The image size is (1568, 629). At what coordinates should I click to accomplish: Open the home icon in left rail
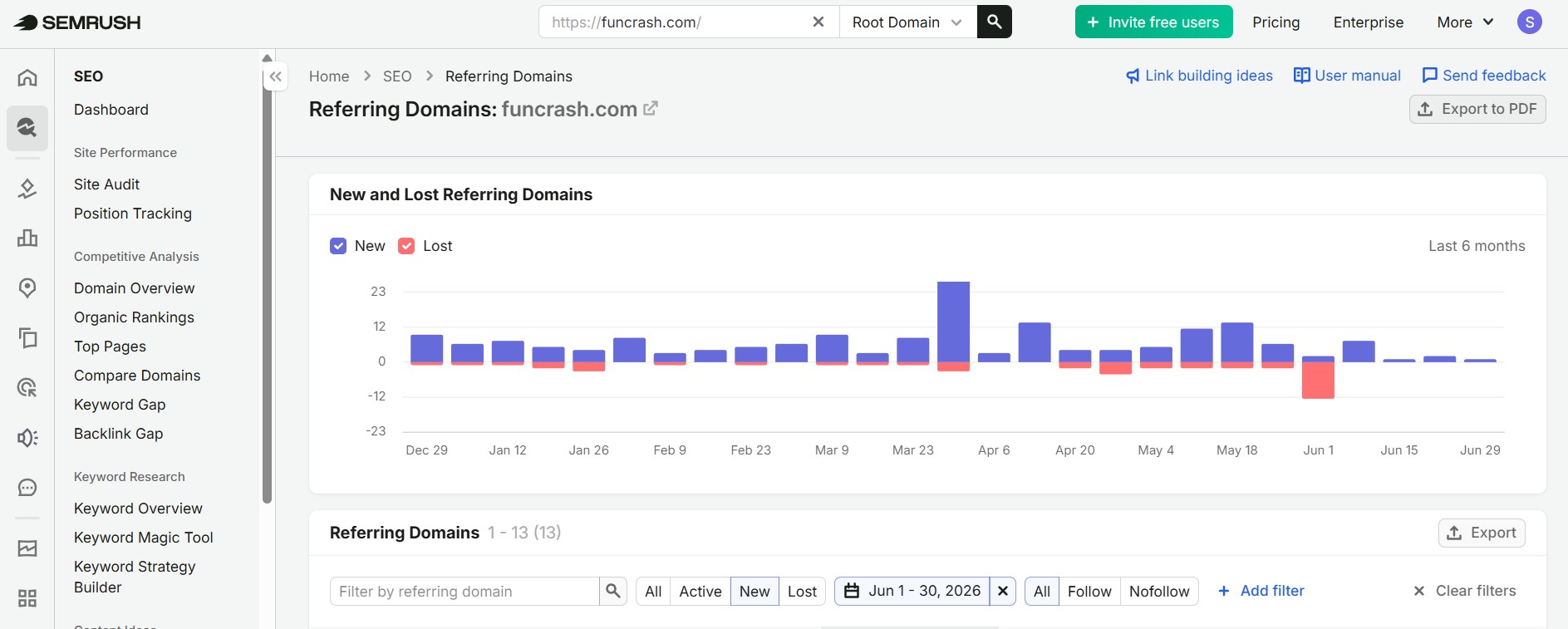[27, 77]
